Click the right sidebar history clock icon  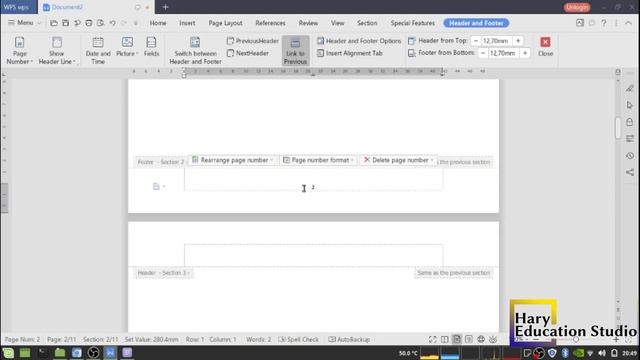click(x=630, y=156)
